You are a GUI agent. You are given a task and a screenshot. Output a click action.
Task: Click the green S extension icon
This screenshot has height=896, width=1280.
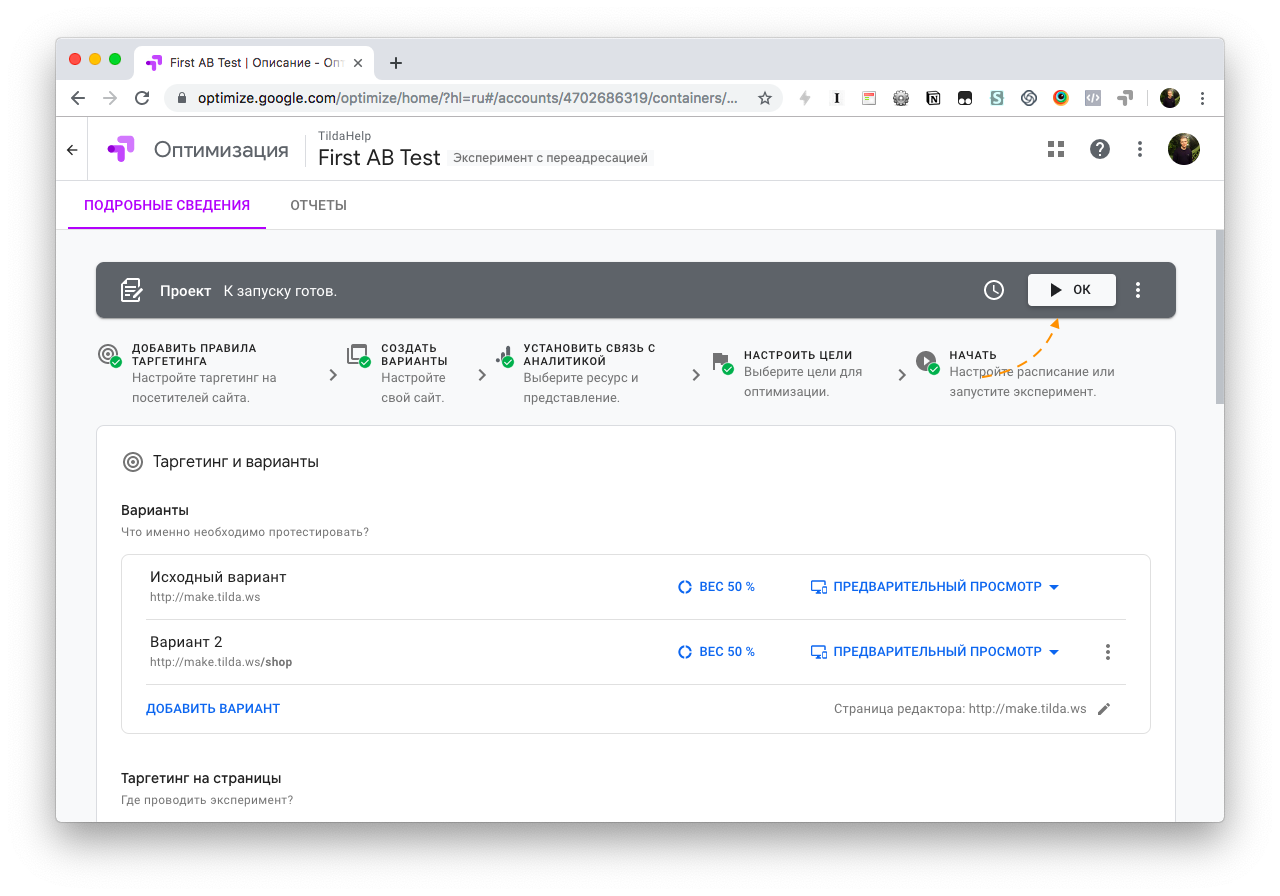(997, 98)
